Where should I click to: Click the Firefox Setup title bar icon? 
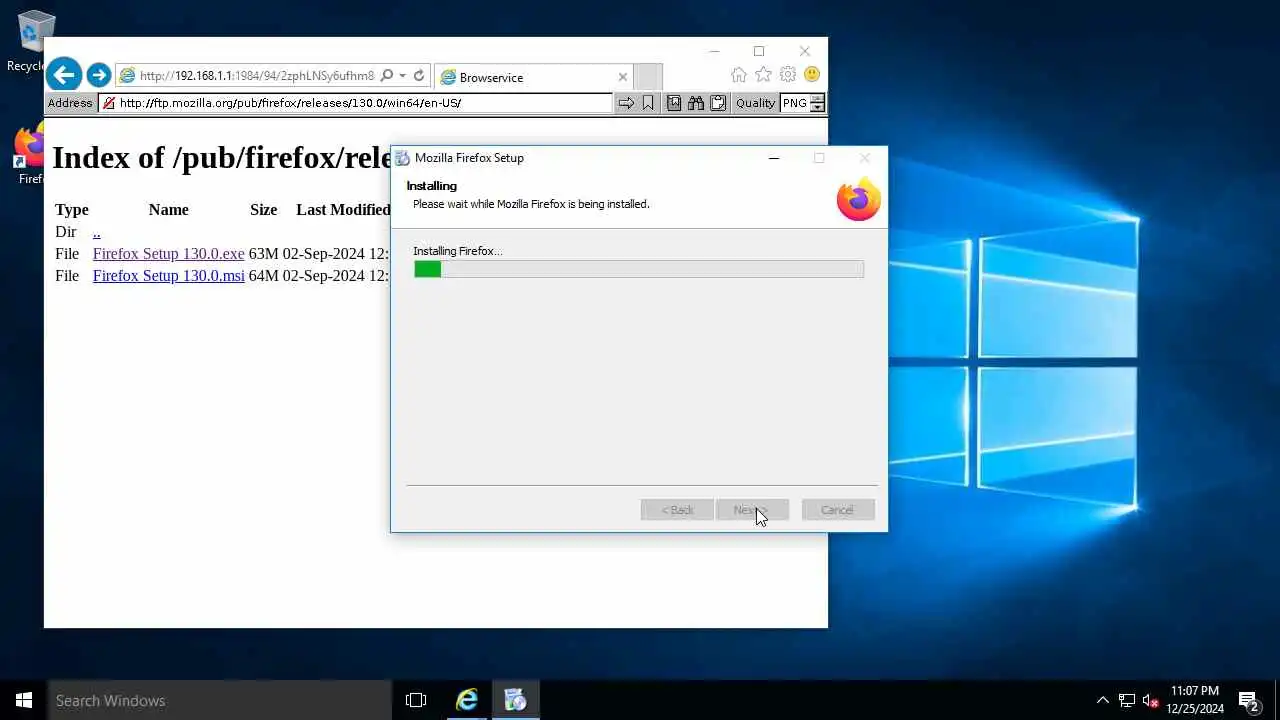[x=402, y=158]
